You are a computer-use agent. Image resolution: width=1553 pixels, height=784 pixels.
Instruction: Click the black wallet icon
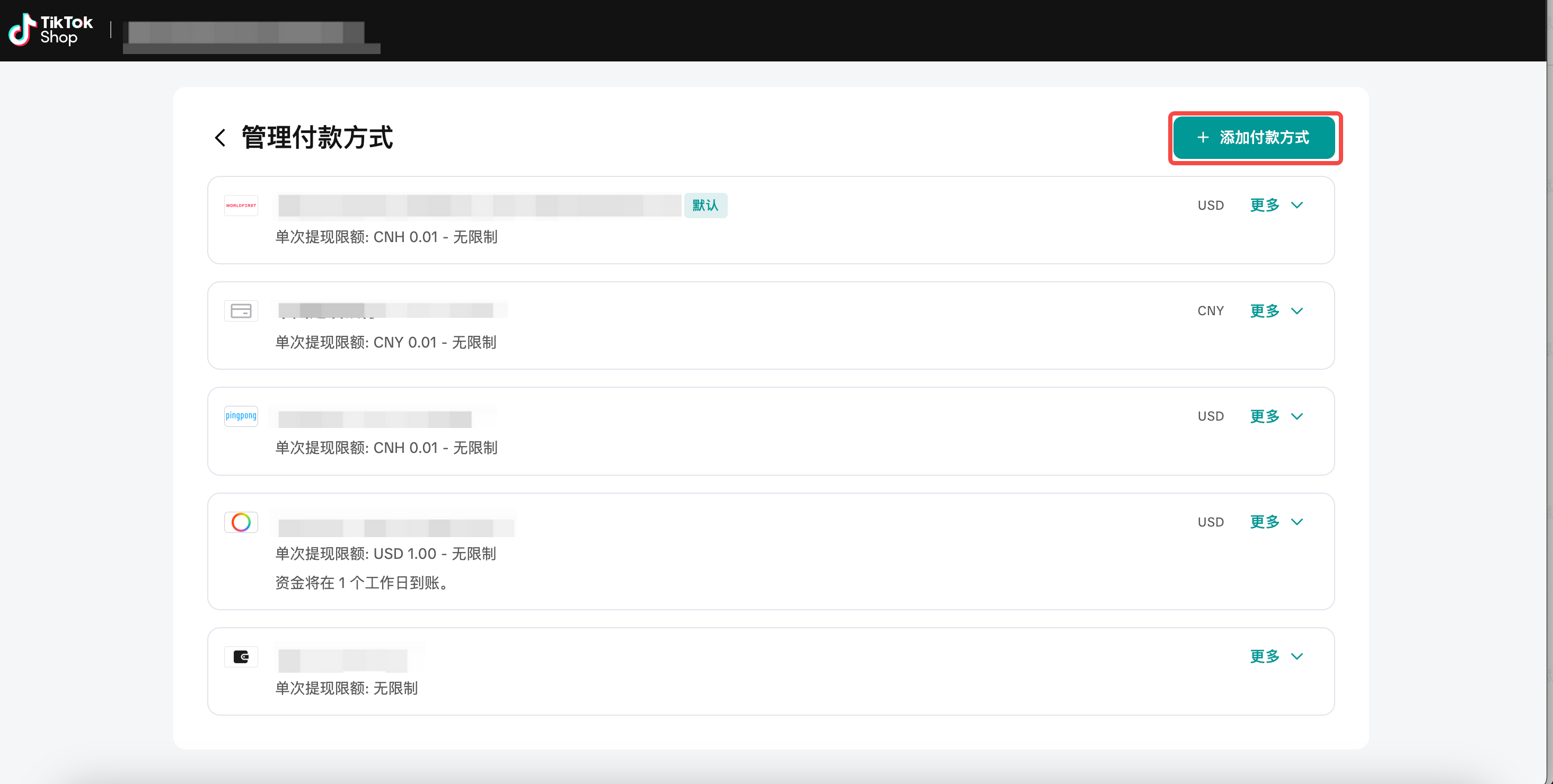241,656
